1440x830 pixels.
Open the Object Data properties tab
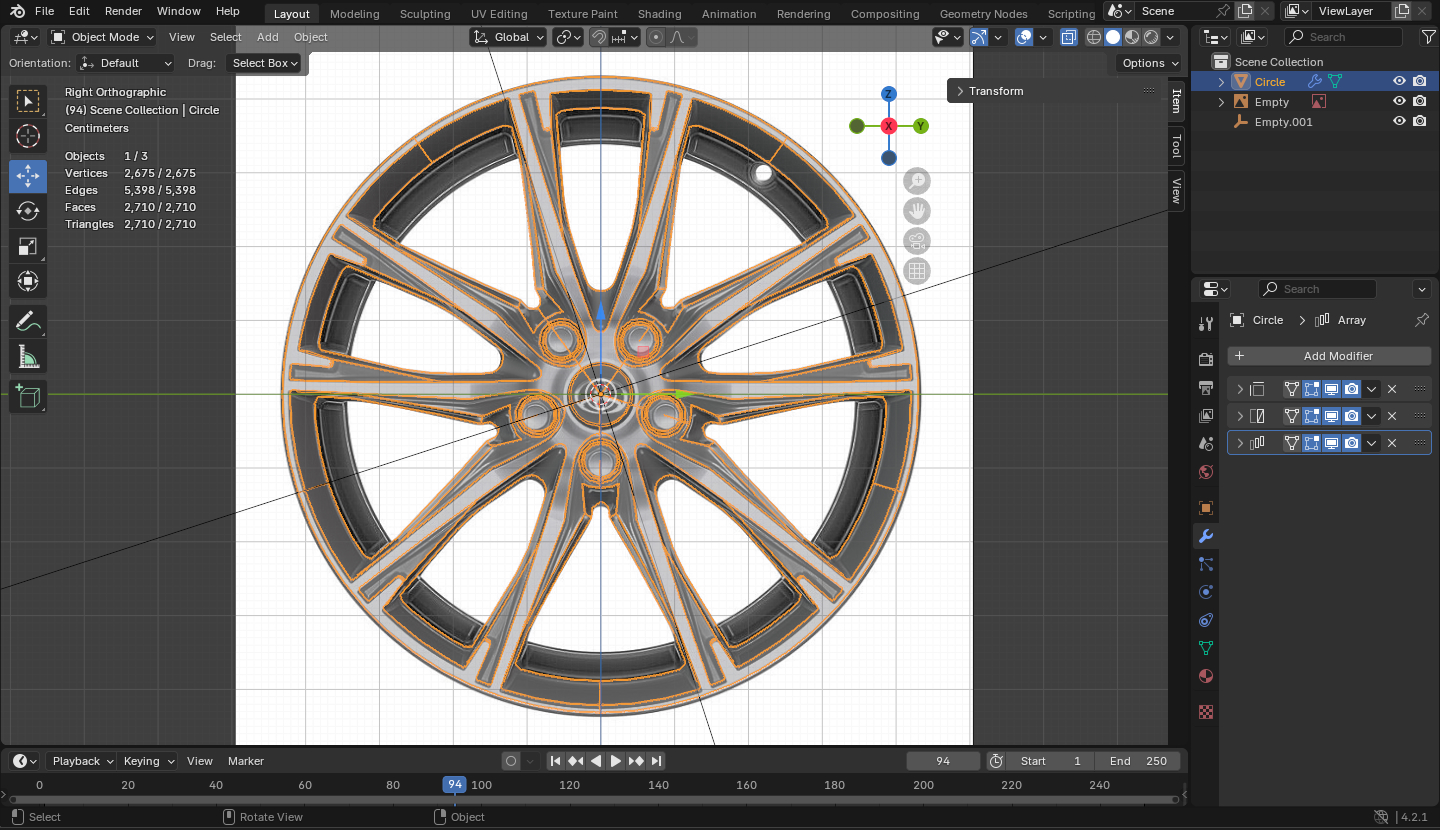tap(1206, 648)
